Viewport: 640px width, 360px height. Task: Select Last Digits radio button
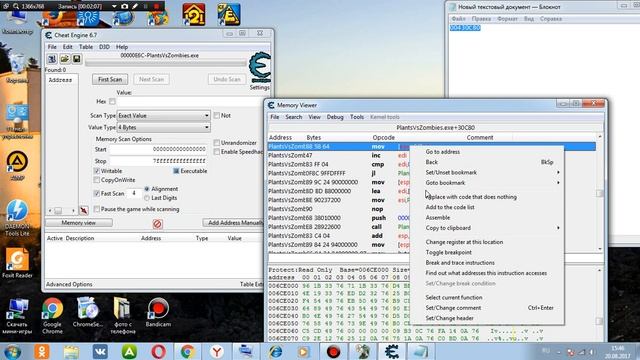pos(147,198)
